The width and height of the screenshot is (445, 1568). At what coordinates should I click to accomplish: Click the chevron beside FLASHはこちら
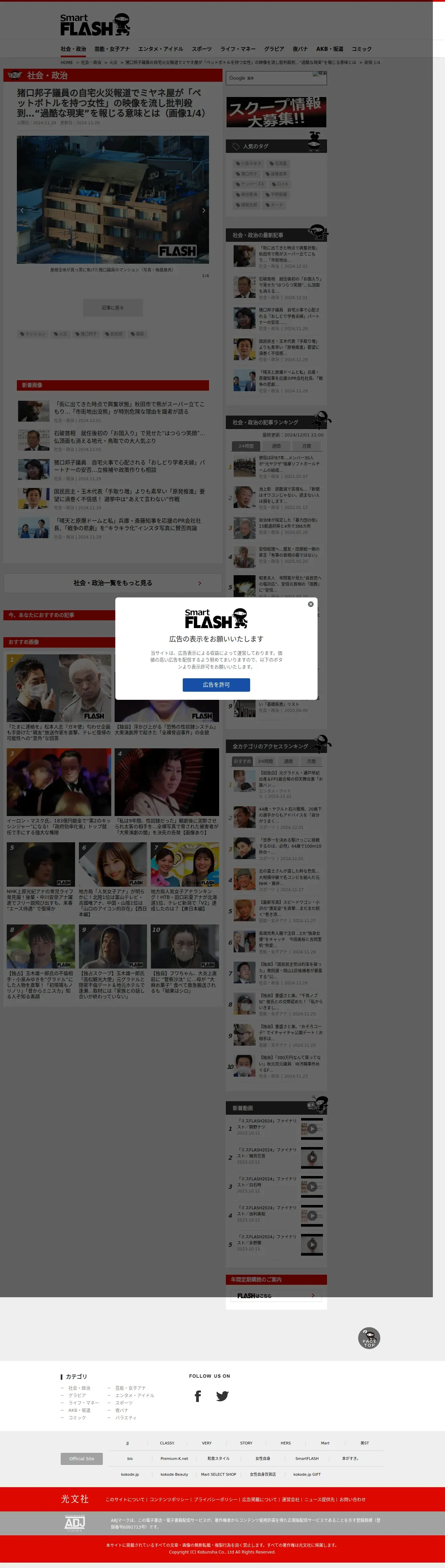[313, 1296]
